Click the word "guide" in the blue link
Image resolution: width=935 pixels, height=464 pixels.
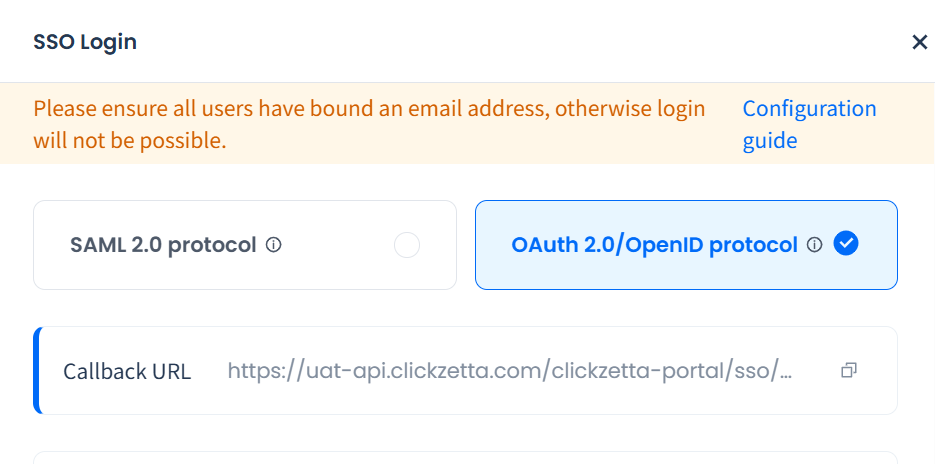770,141
